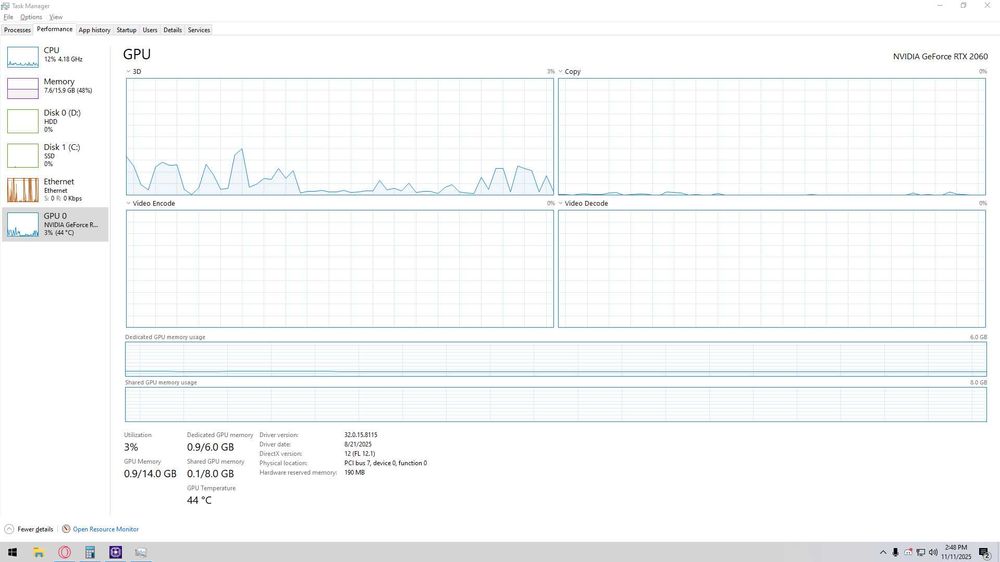1000x562 pixels.
Task: Select the Performance tab
Action: point(54,29)
